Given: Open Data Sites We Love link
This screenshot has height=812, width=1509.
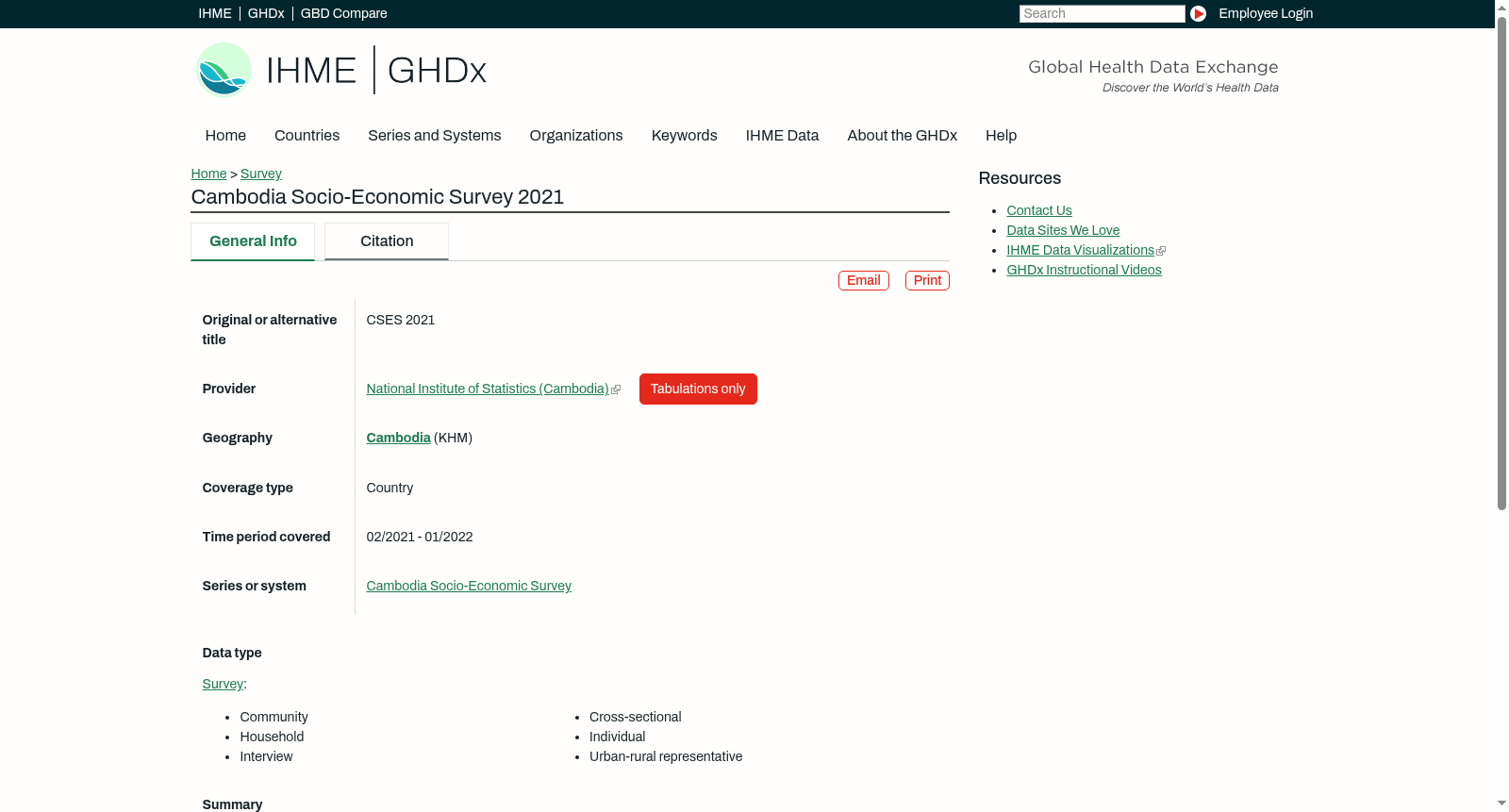Looking at the screenshot, I should coord(1063,230).
